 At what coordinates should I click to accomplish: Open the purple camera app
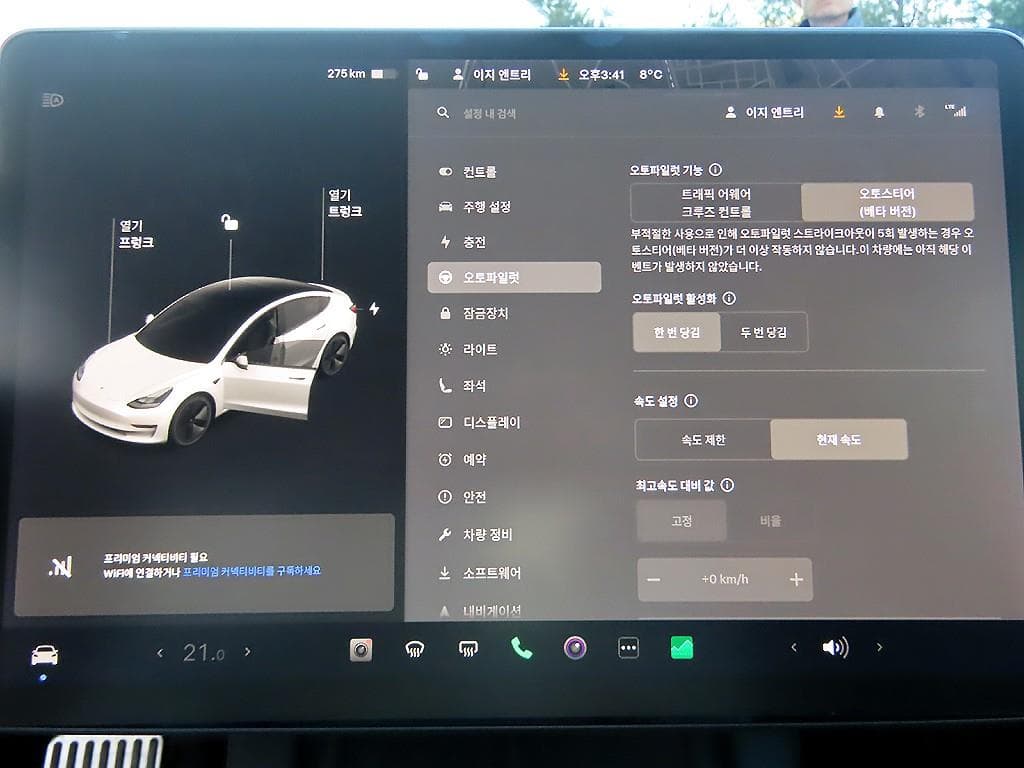point(575,648)
